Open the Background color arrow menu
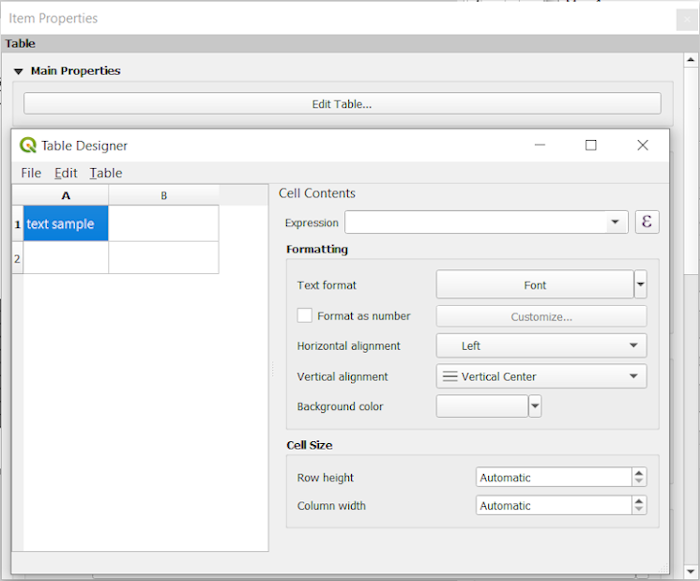700x581 pixels. click(535, 406)
